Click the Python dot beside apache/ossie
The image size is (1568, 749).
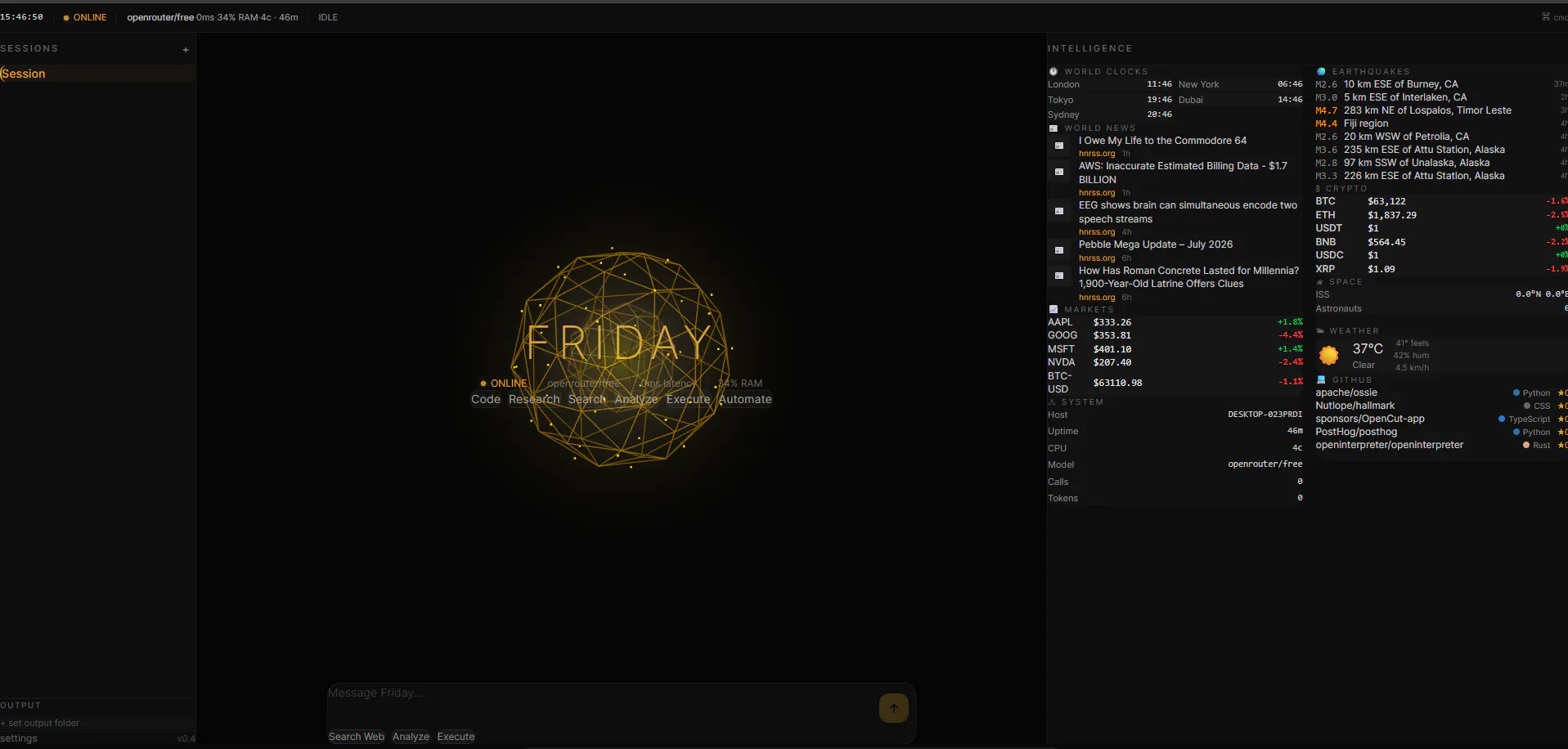pyautogui.click(x=1516, y=393)
